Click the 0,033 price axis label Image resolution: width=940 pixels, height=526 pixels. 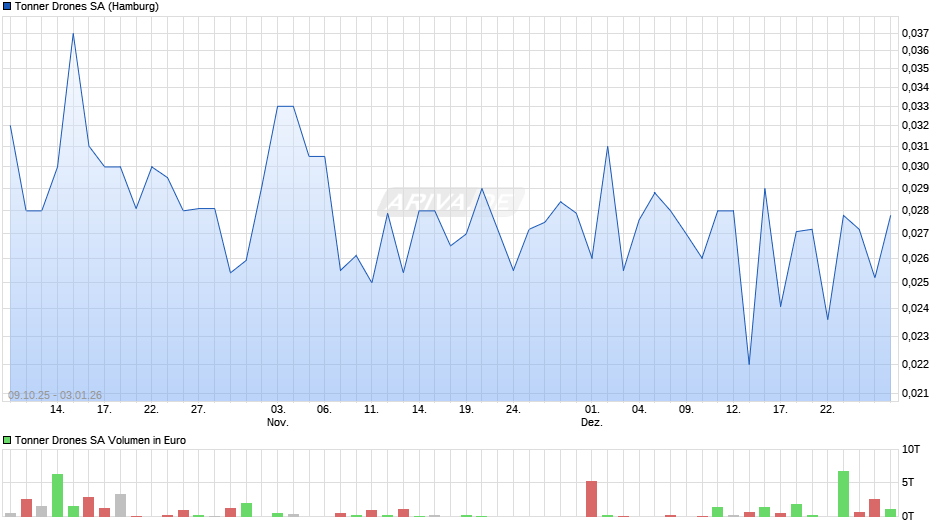(x=915, y=107)
